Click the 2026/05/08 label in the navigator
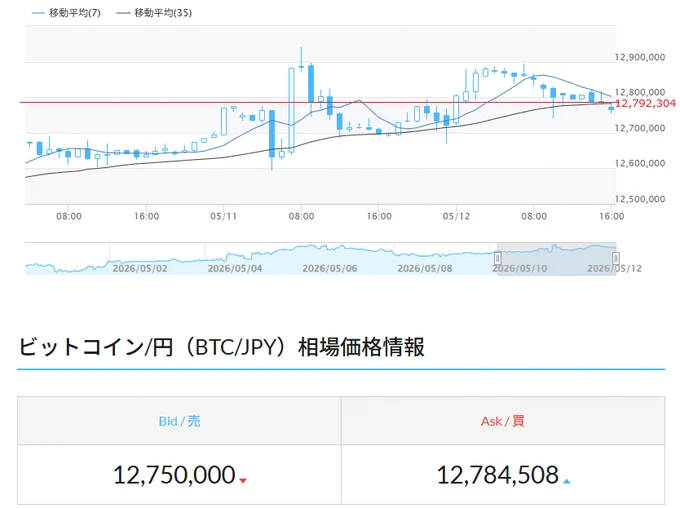The image size is (680, 508). pyautogui.click(x=425, y=269)
